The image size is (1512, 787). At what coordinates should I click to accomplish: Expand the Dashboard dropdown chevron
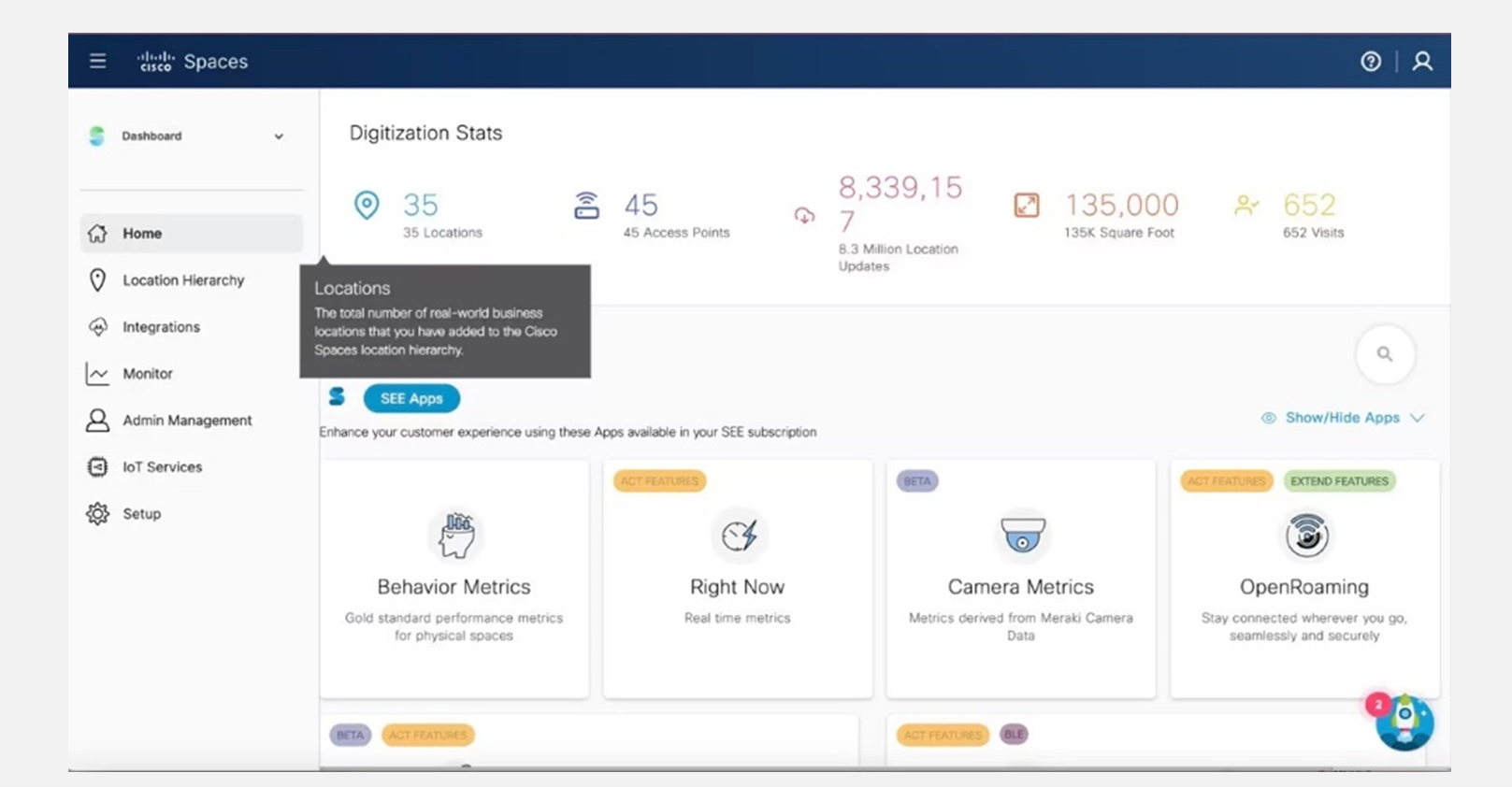(279, 136)
